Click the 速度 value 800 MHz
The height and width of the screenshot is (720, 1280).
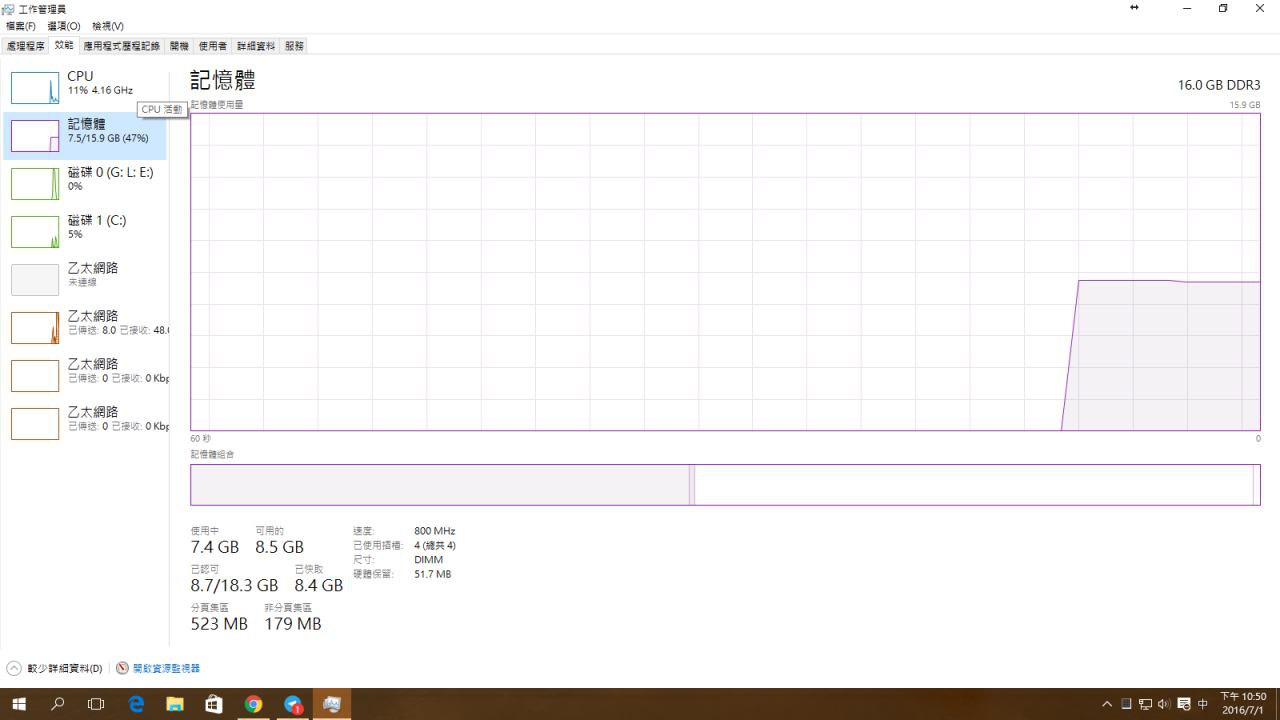pyautogui.click(x=434, y=531)
